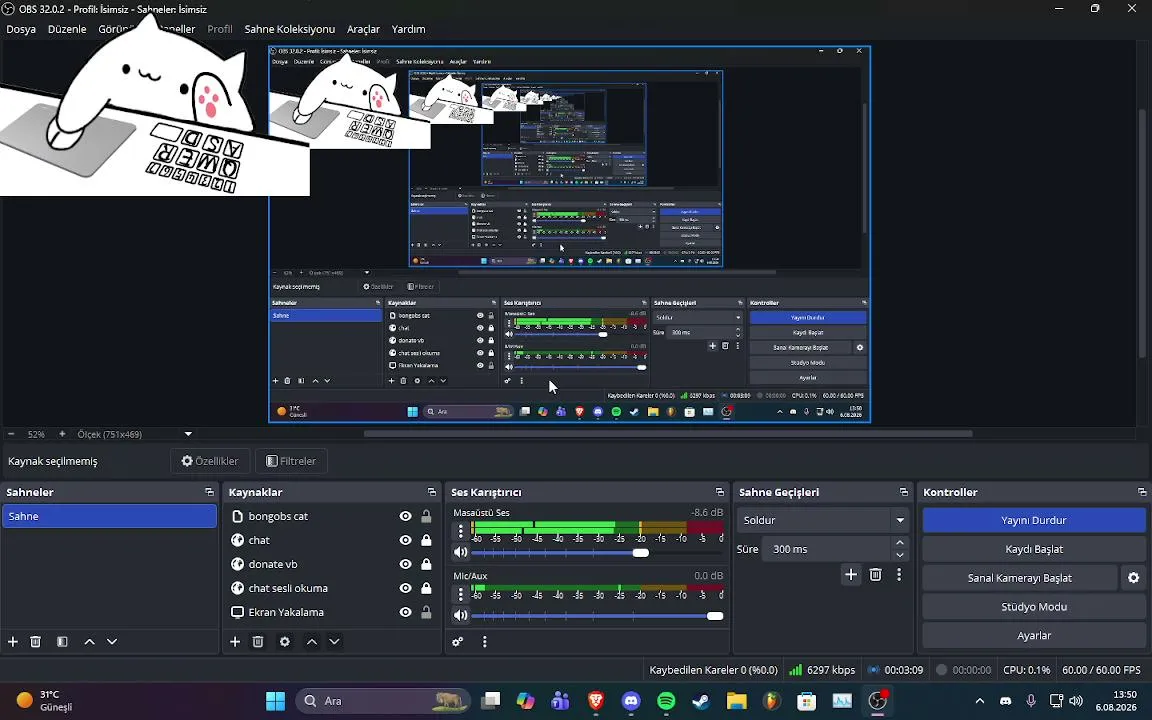Zoom out preview with minus icon
1152x720 pixels.
pos(11,434)
